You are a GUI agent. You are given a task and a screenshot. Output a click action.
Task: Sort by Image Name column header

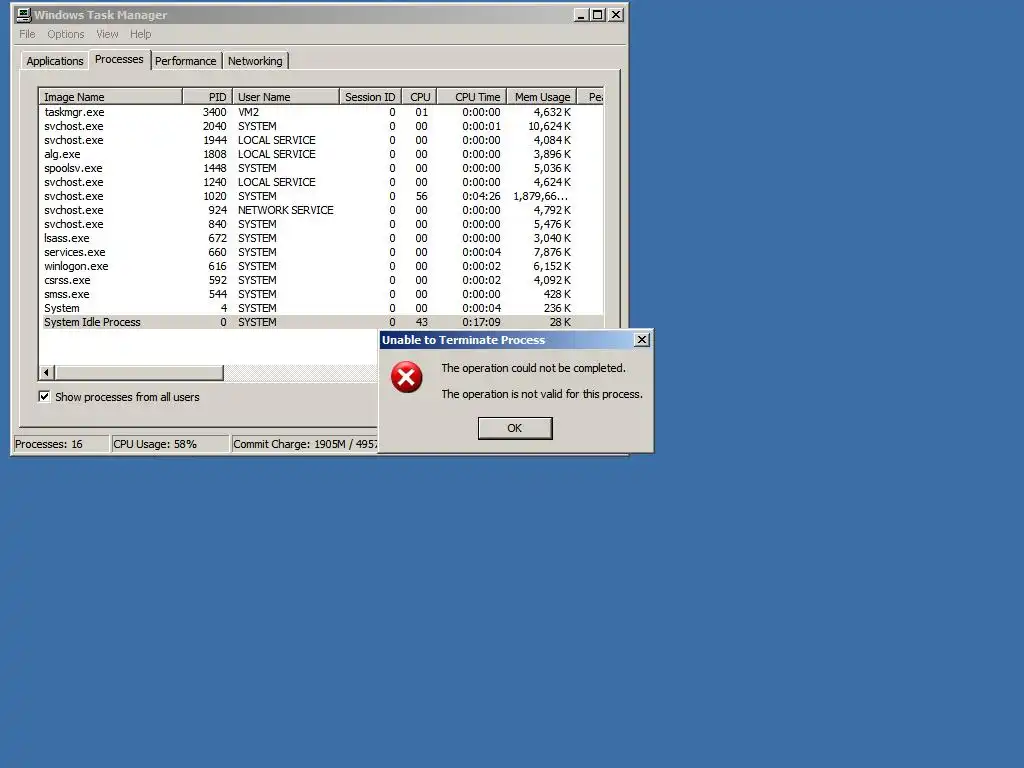110,97
